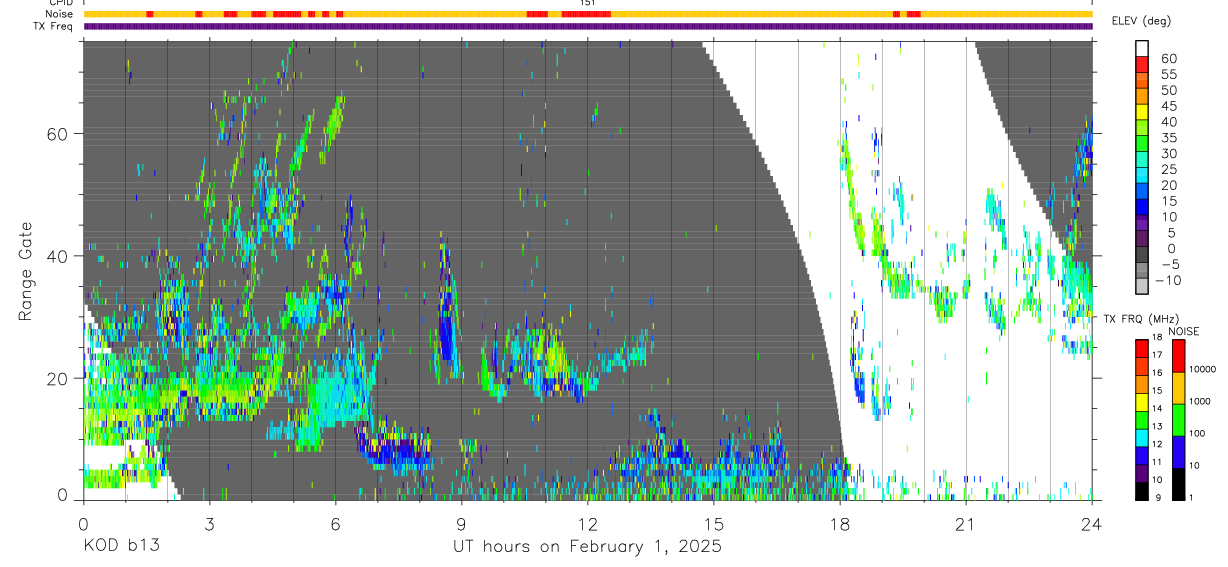Click the '3' tick on UT hours axis
Viewport: 1228px width, 567px height.
coord(210,523)
